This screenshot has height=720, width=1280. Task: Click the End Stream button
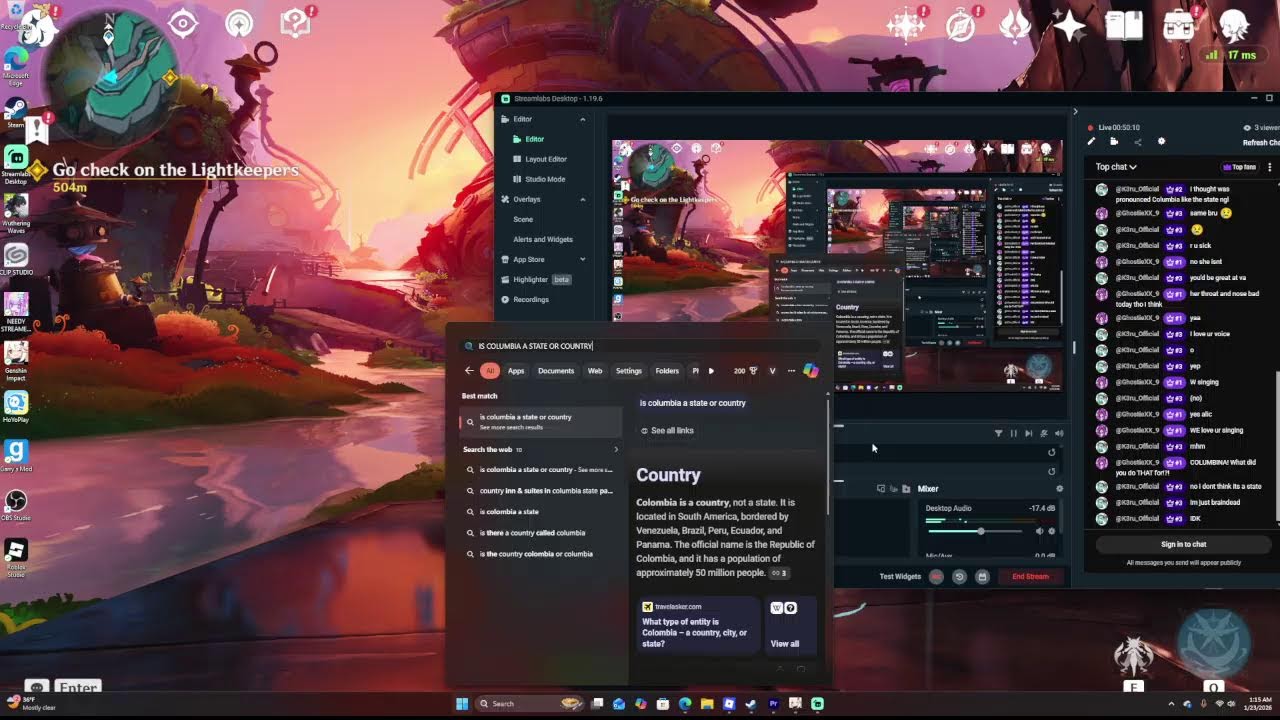(1030, 577)
